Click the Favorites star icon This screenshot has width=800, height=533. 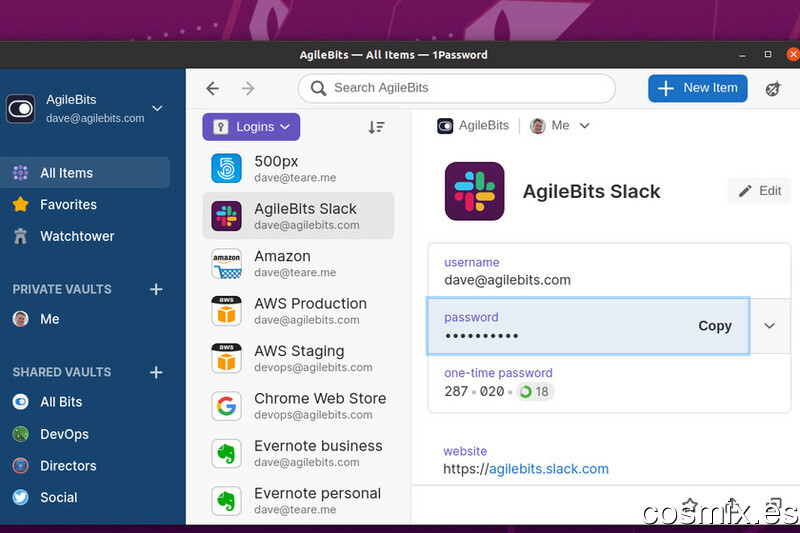click(x=20, y=205)
